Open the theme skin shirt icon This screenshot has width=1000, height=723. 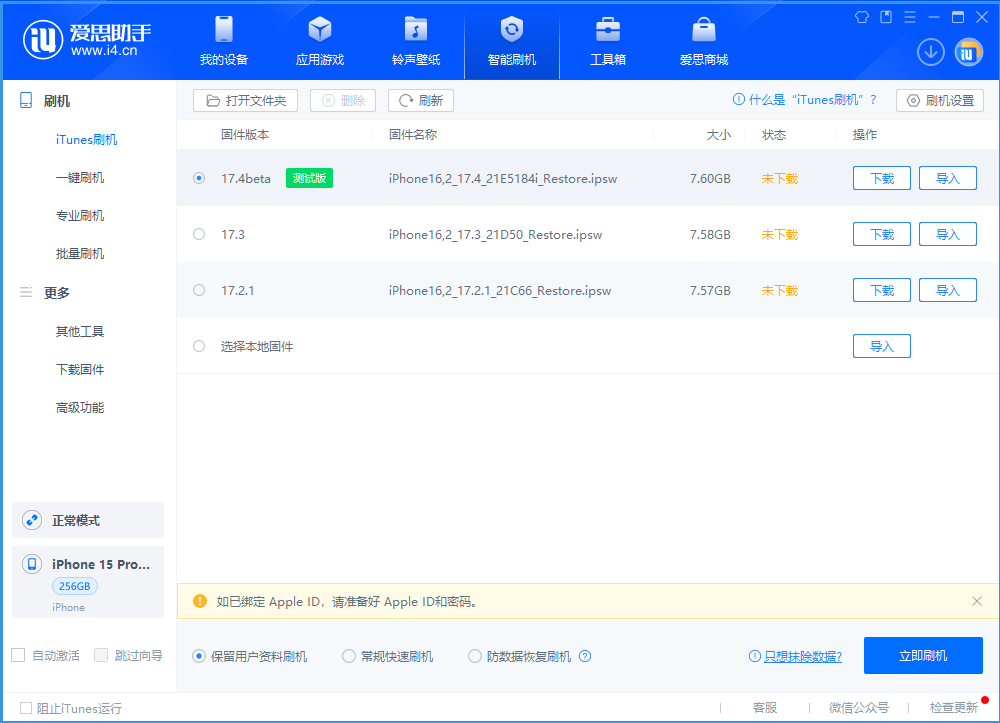coord(861,17)
